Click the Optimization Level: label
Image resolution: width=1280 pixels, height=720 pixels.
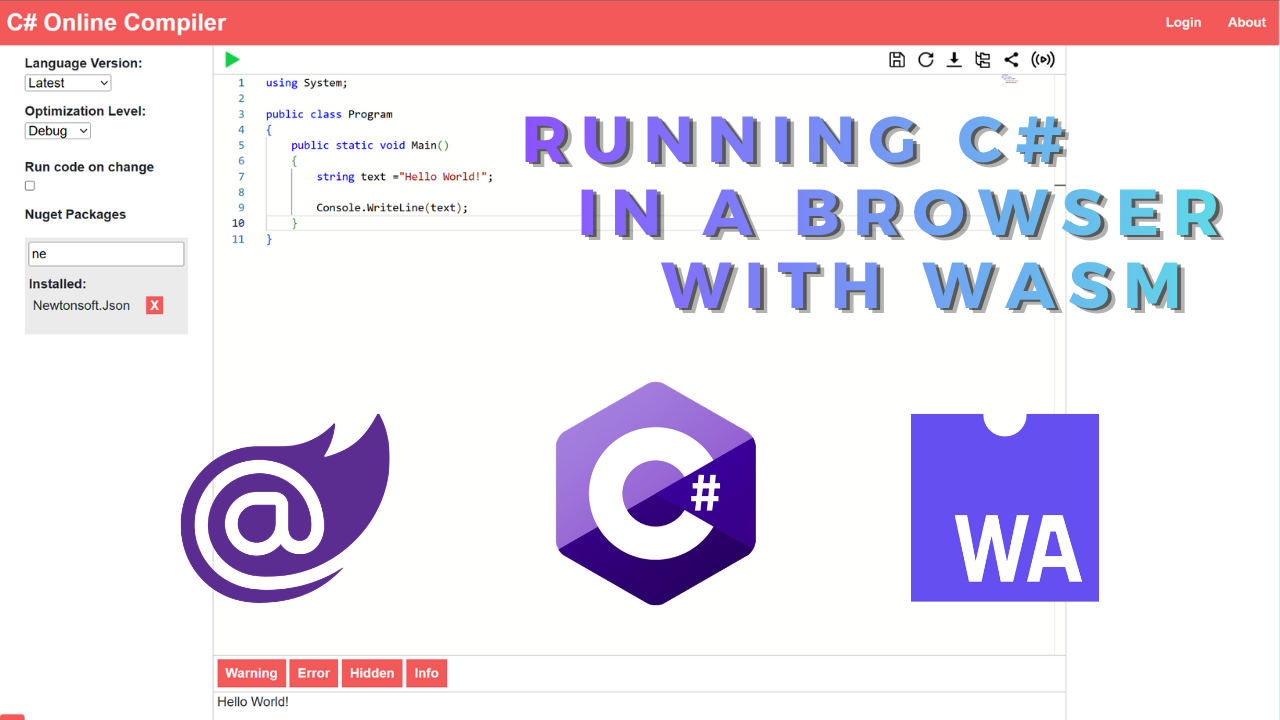(85, 111)
